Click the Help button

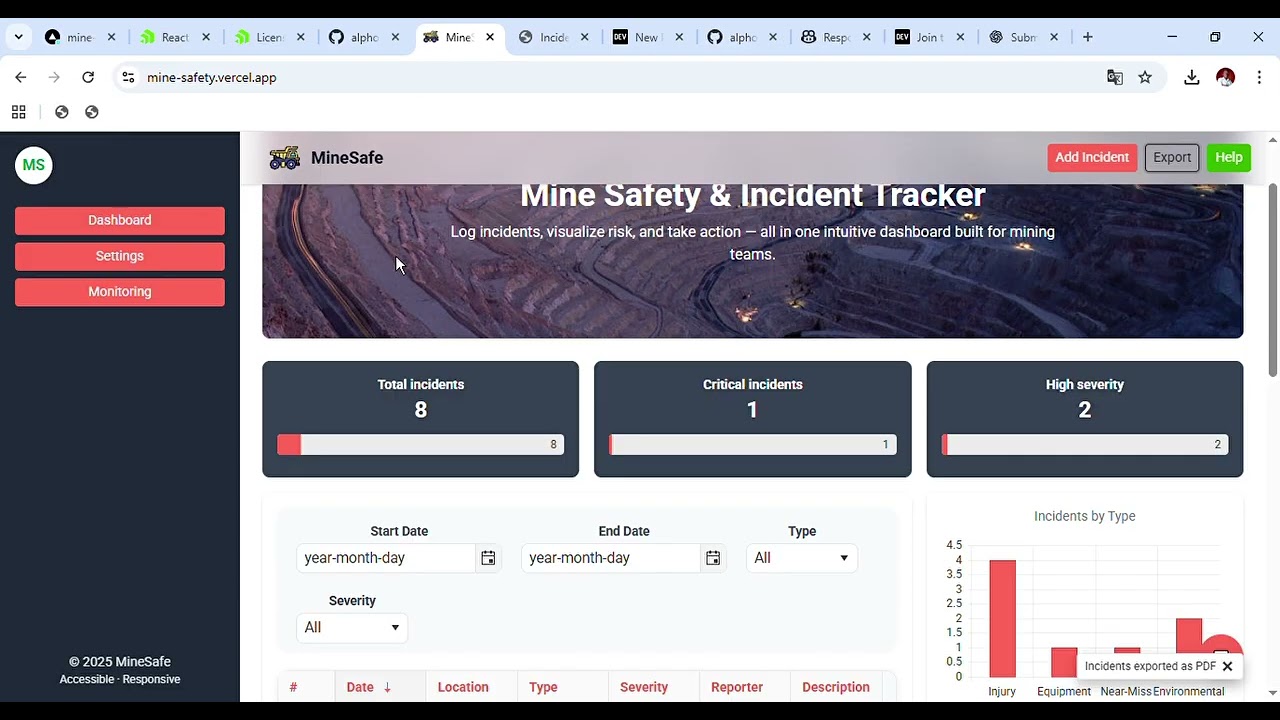[1229, 157]
